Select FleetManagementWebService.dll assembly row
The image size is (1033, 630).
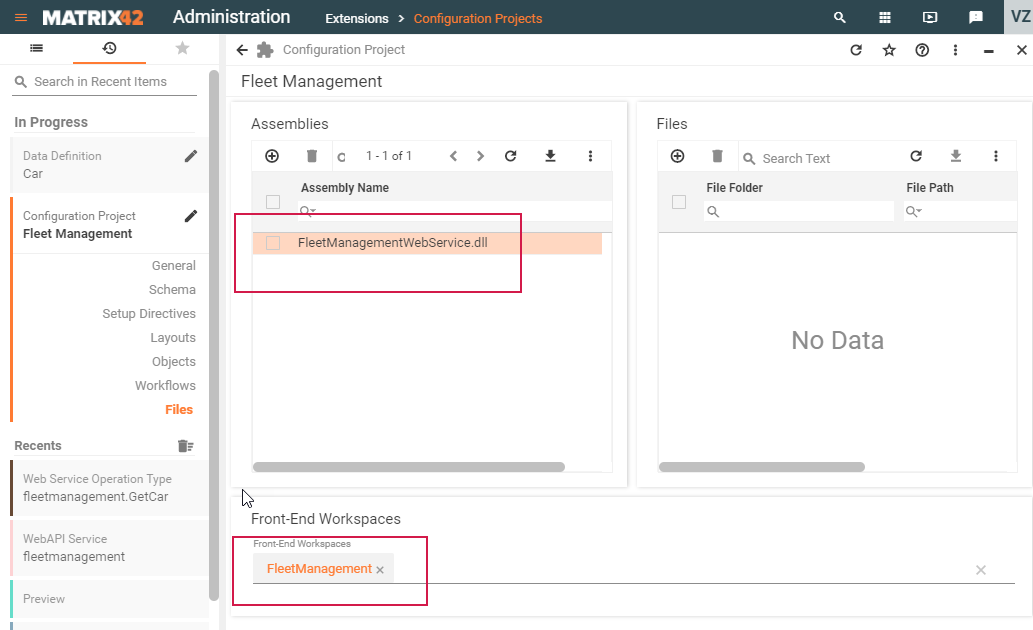point(427,243)
